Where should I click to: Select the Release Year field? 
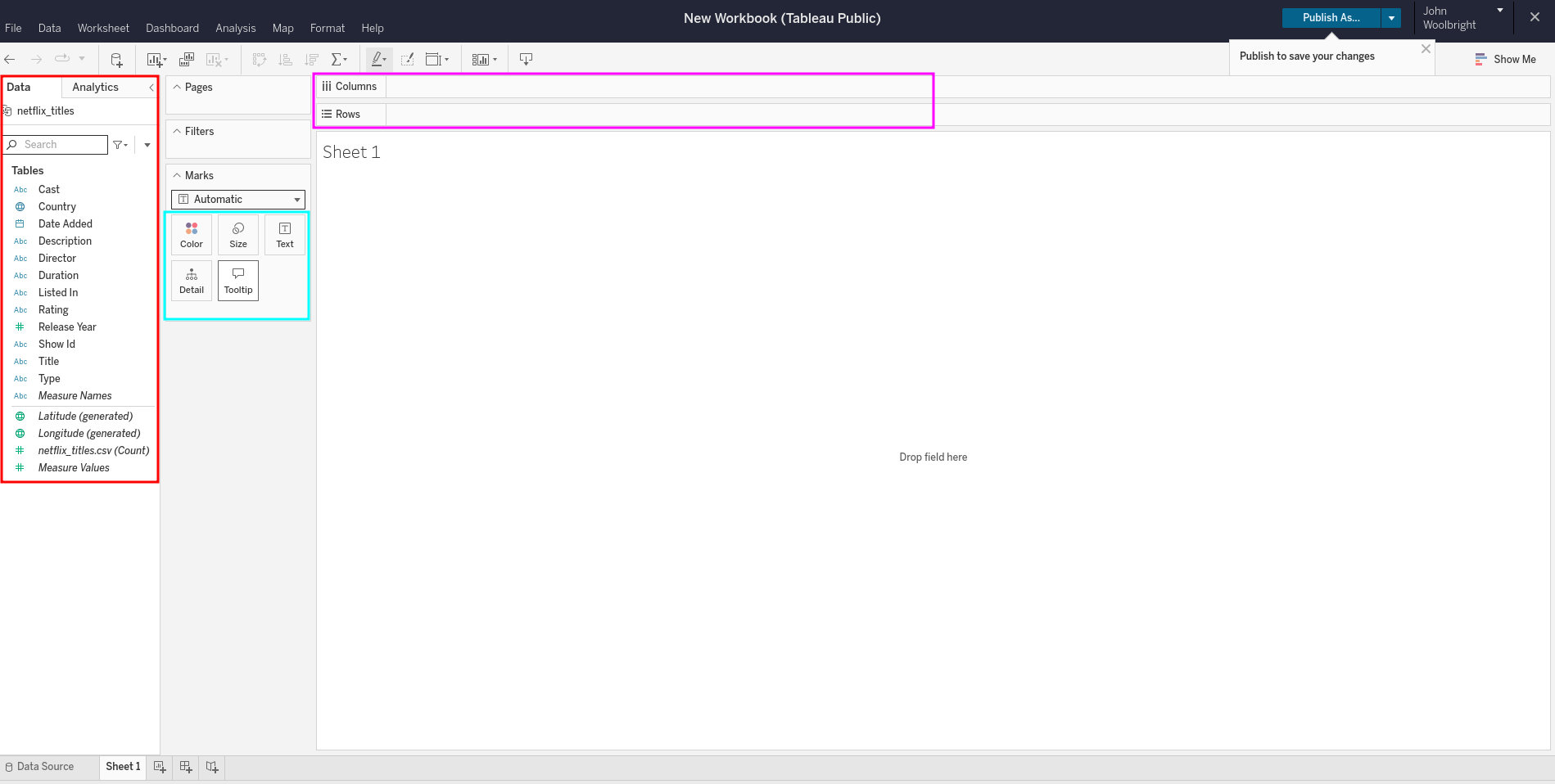(67, 327)
